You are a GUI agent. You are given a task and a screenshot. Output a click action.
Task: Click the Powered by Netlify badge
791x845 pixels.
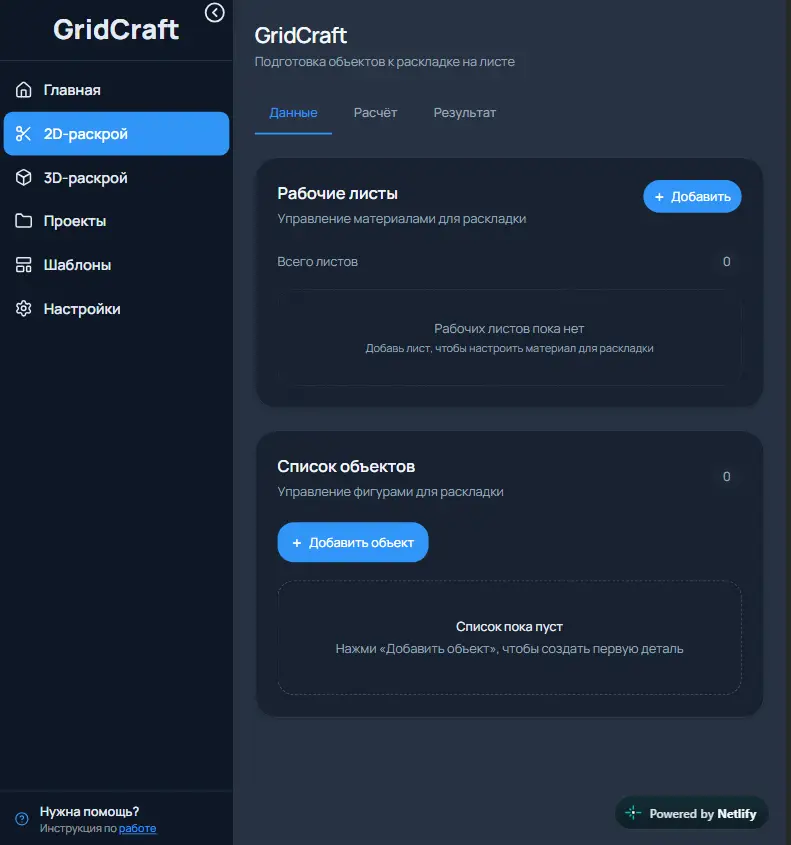pyautogui.click(x=692, y=813)
